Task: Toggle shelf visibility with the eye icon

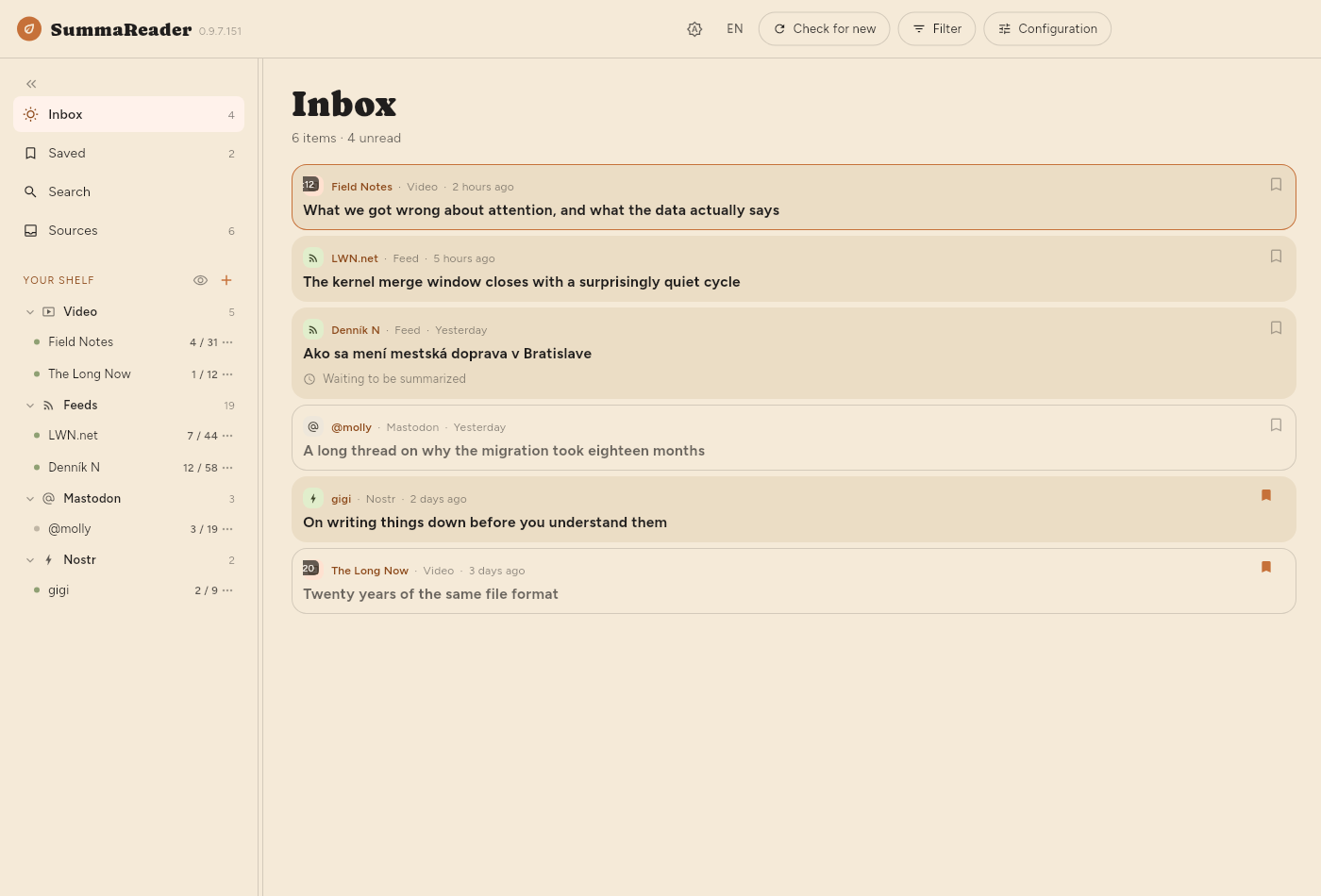Action: click(x=200, y=280)
